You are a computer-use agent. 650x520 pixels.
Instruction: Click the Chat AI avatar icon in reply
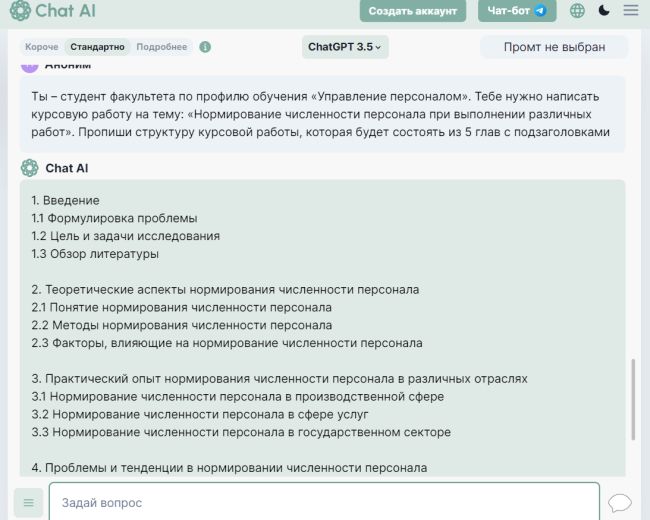tap(30, 168)
